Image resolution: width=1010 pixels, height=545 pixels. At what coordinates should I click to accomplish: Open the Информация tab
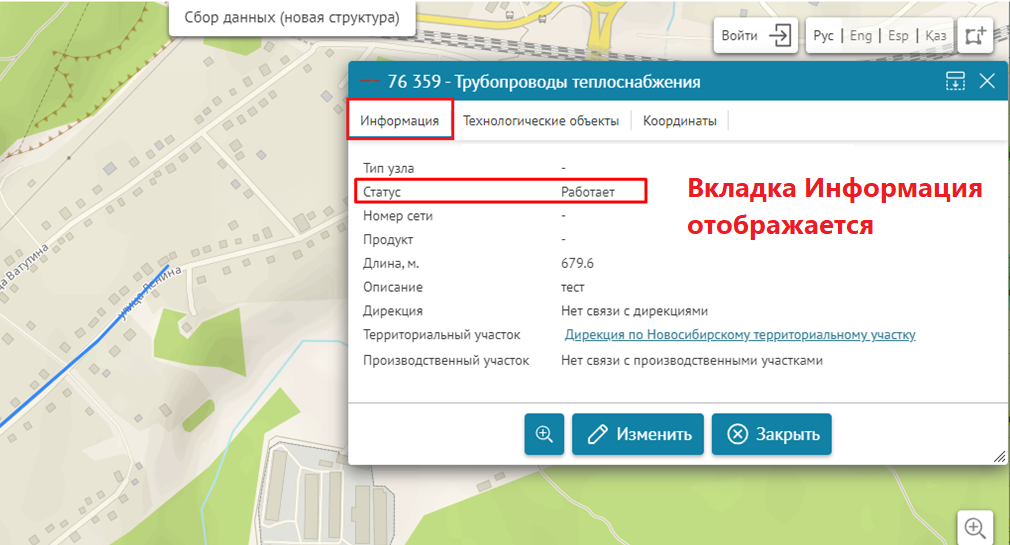pyautogui.click(x=400, y=121)
